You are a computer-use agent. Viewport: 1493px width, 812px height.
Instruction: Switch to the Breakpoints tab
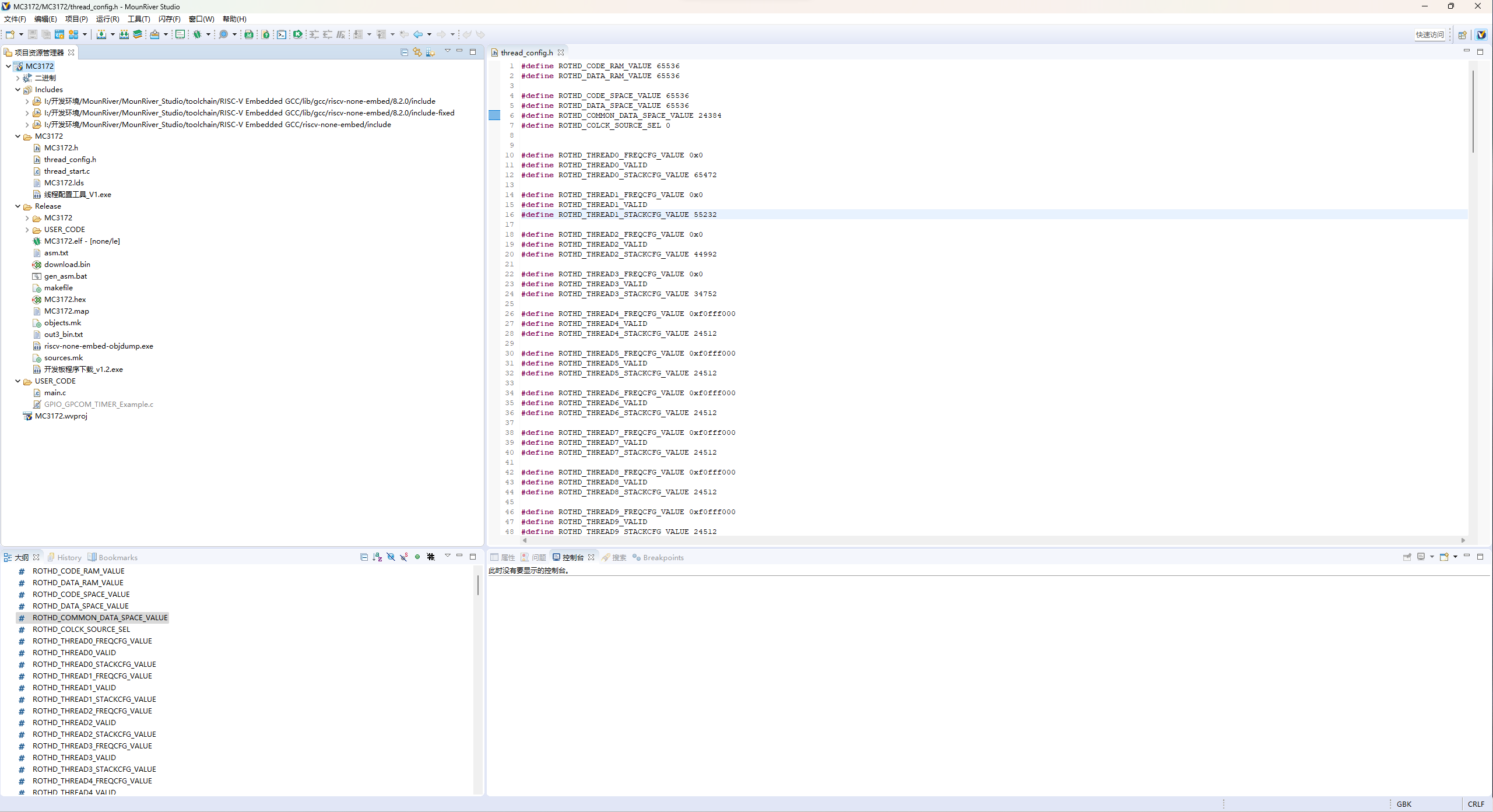[658, 557]
